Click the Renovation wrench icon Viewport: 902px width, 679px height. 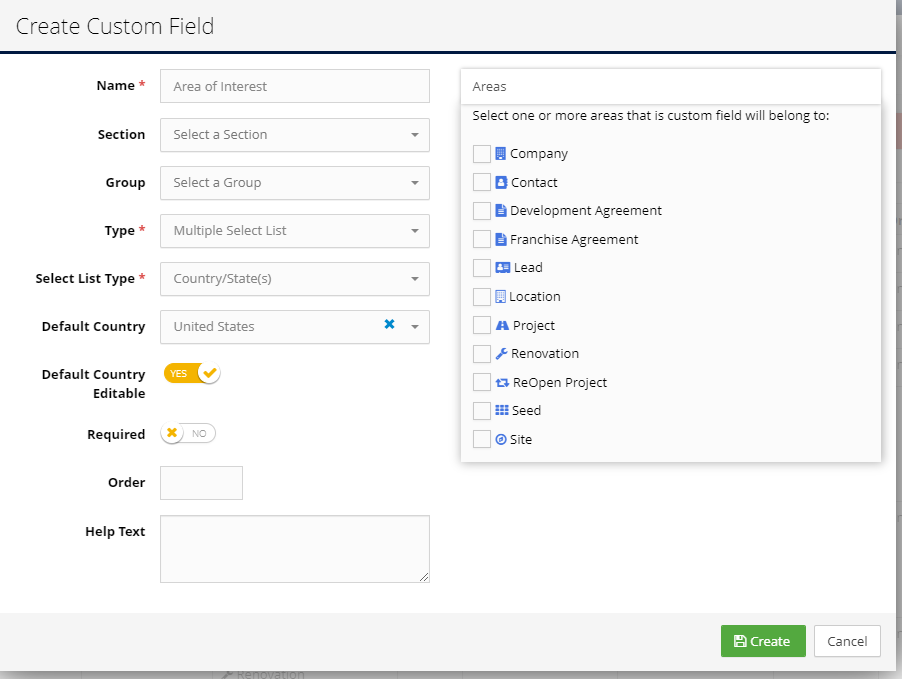point(501,354)
